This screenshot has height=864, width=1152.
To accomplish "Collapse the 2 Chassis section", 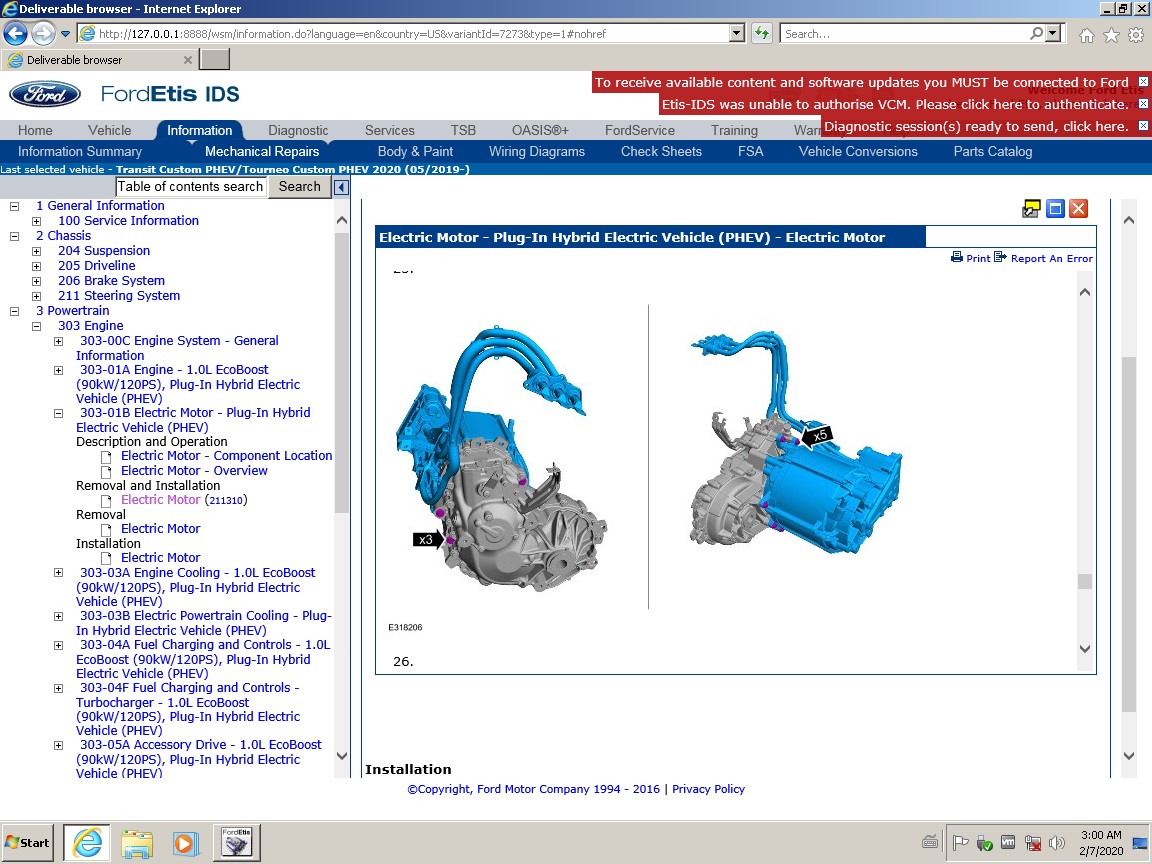I will pos(14,236).
